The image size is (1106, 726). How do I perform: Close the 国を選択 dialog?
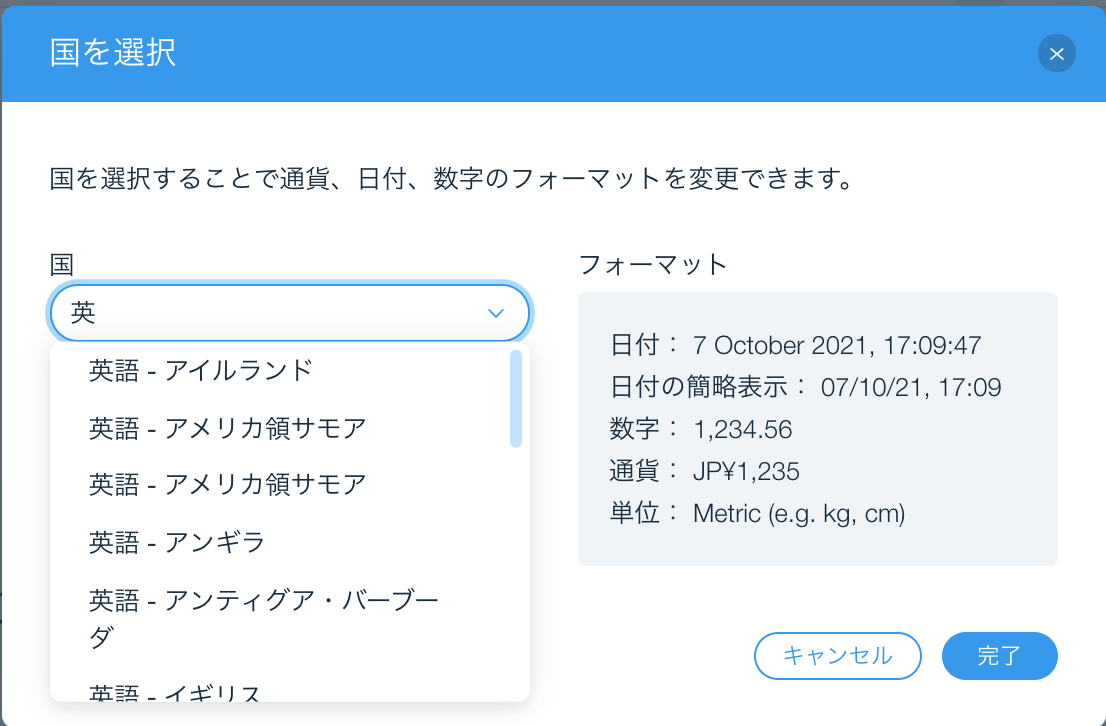pos(1057,54)
